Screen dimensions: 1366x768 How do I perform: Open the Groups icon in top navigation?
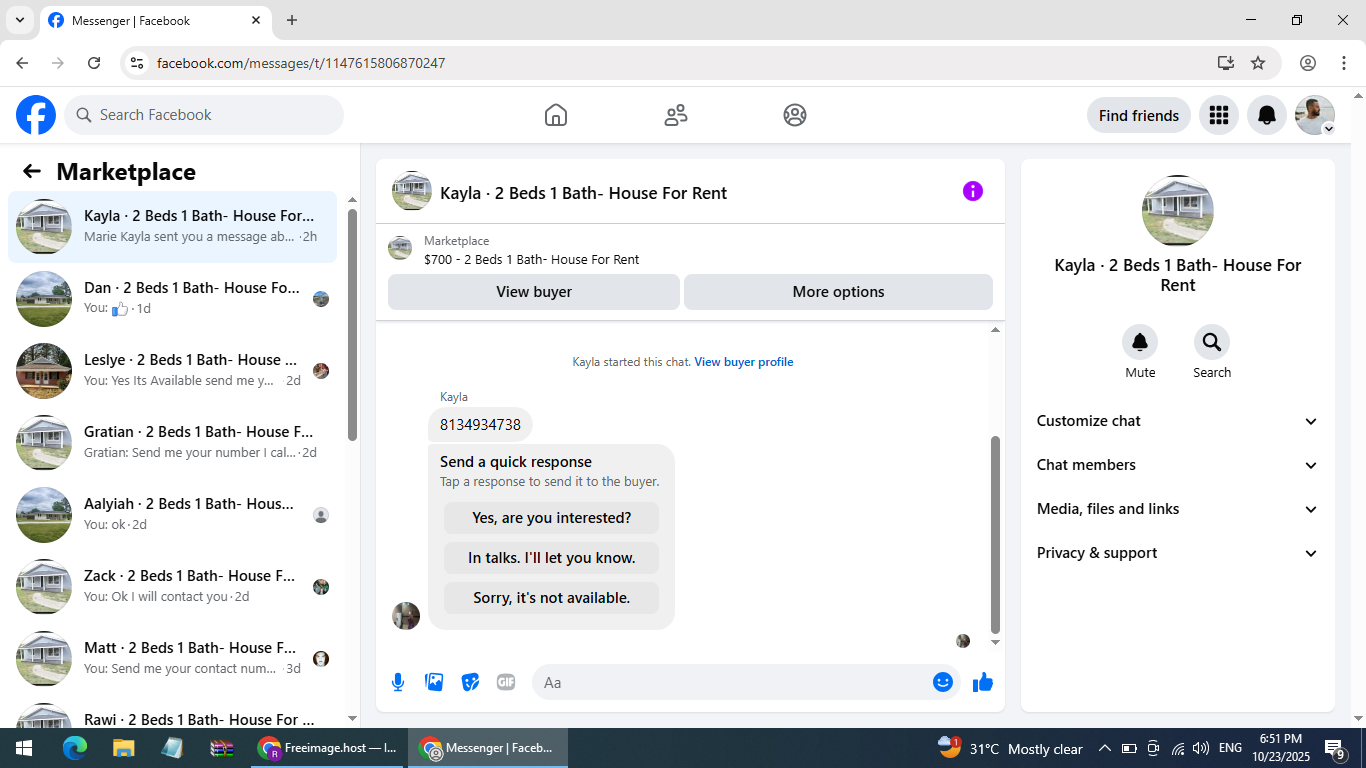tap(795, 115)
